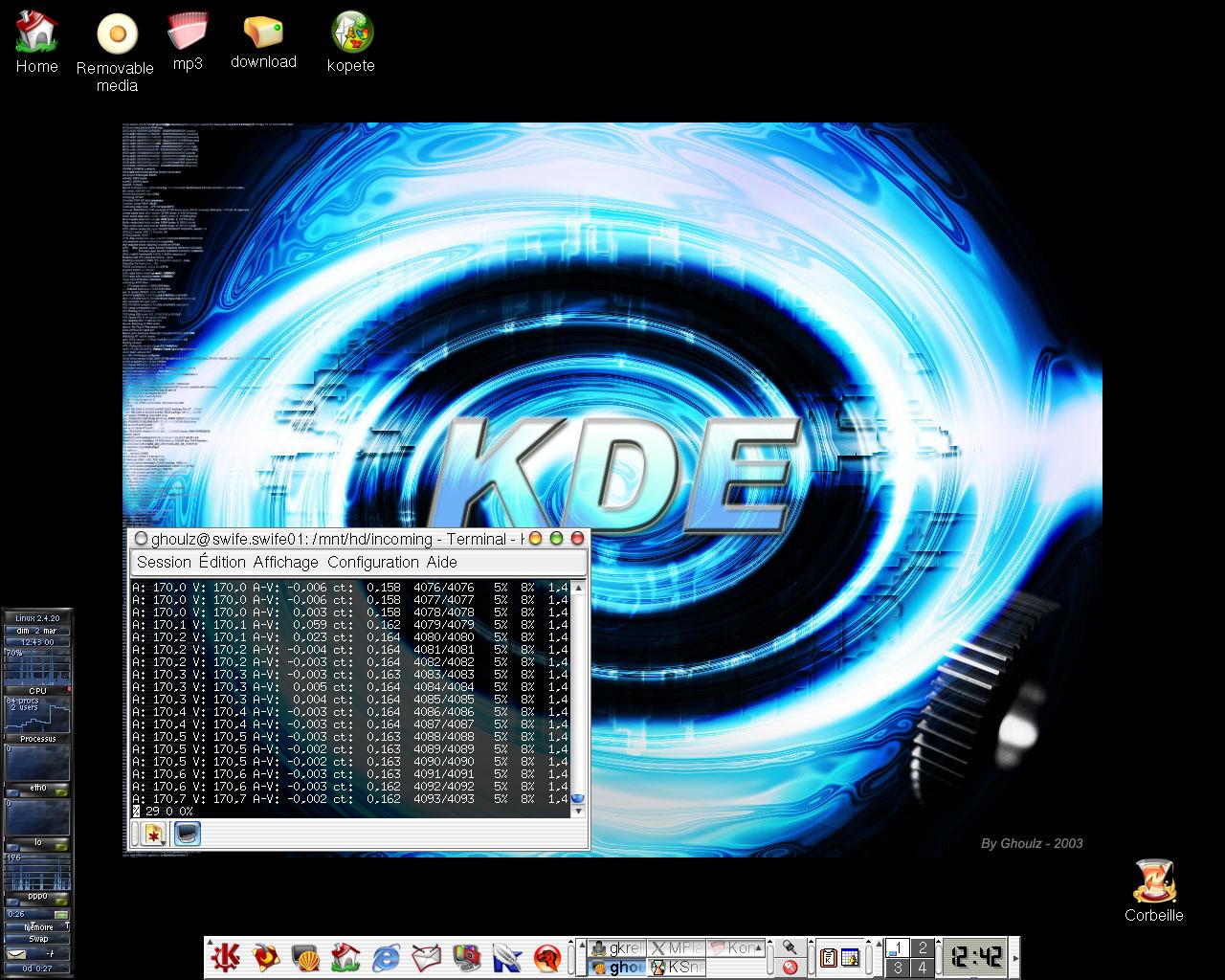This screenshot has width=1225, height=980.
Task: Open home folder icon in the panel
Action: [345, 957]
